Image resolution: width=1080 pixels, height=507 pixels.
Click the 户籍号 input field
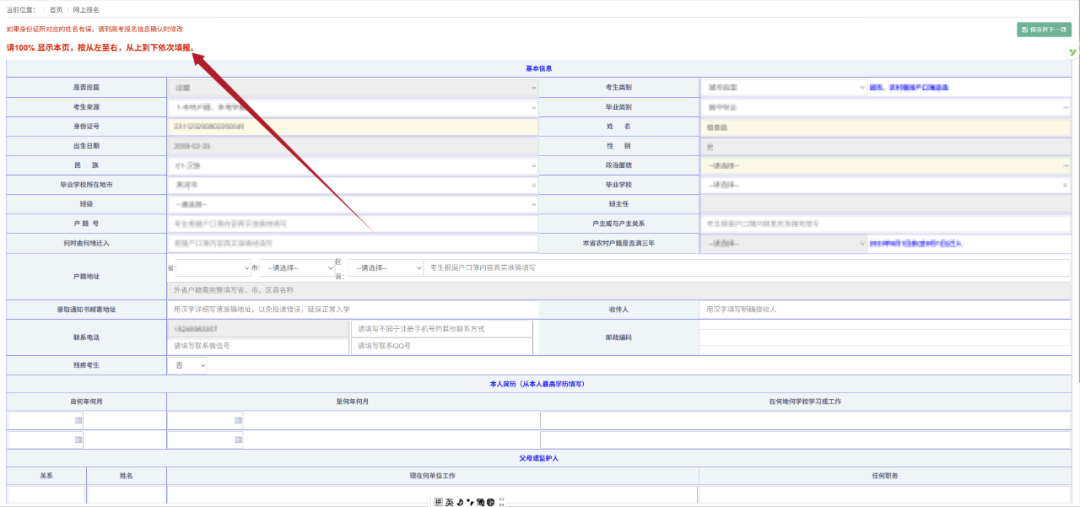coord(352,224)
